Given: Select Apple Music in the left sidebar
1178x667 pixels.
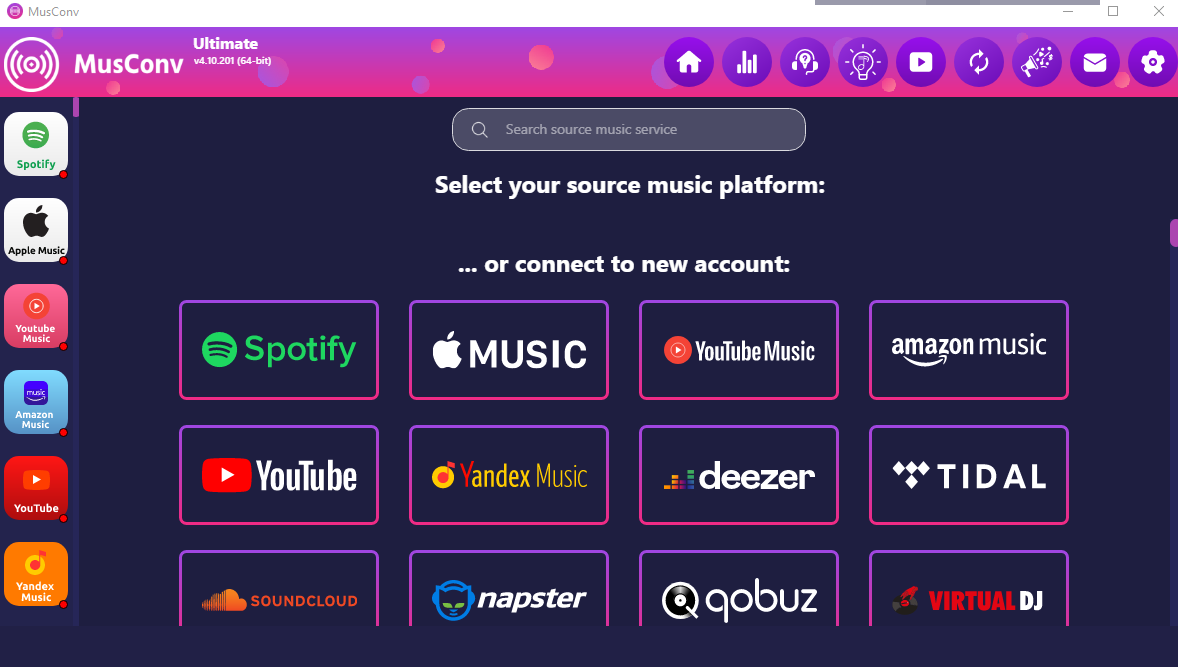Looking at the screenshot, I should pyautogui.click(x=36, y=230).
